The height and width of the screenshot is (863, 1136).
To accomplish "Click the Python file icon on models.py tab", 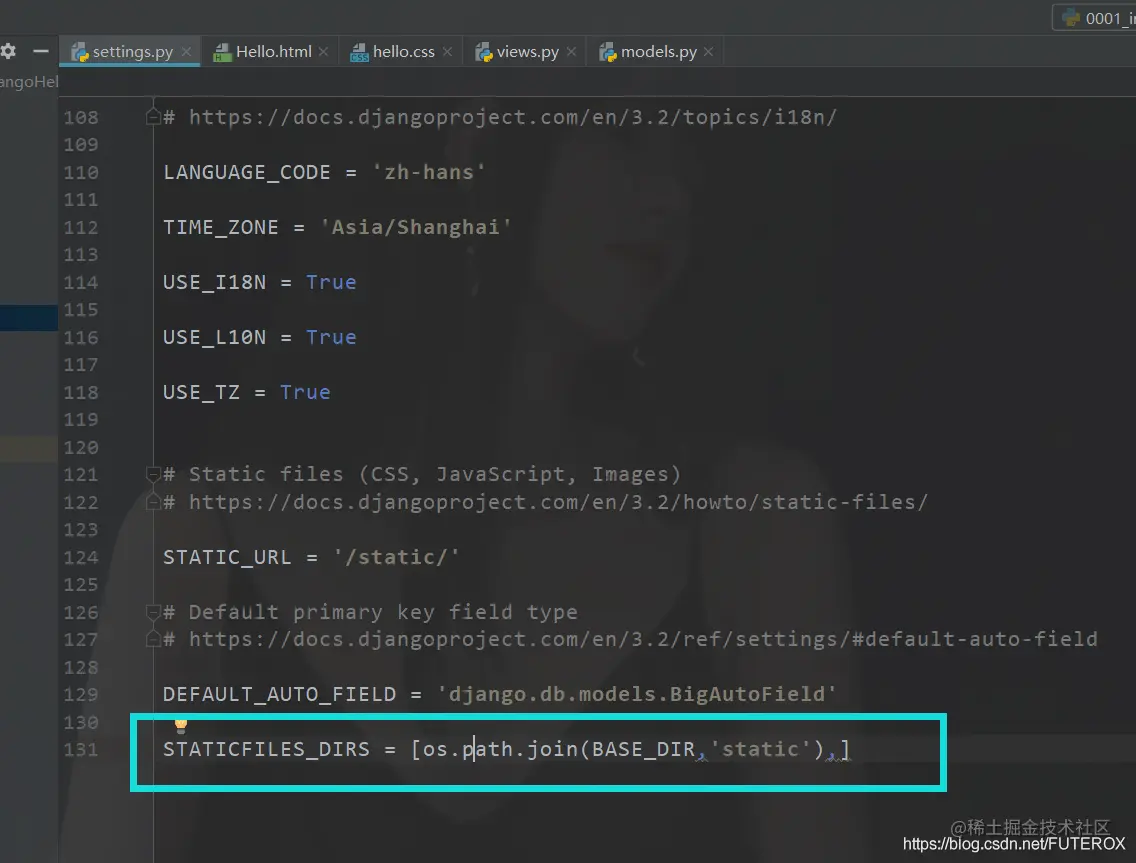I will (x=608, y=52).
